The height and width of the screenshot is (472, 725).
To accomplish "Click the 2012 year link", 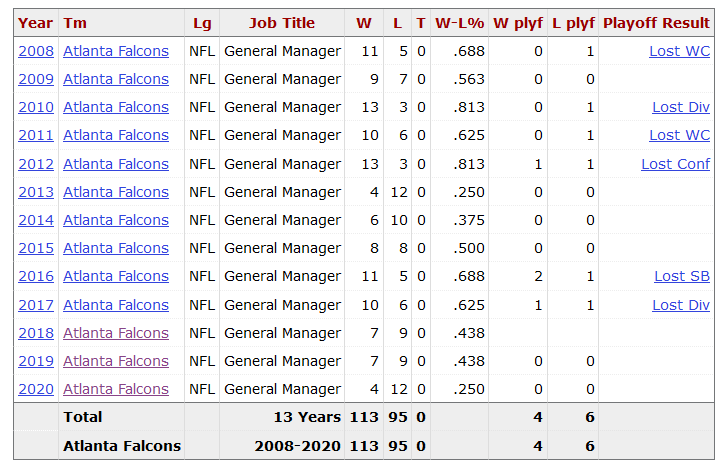I will [36, 164].
